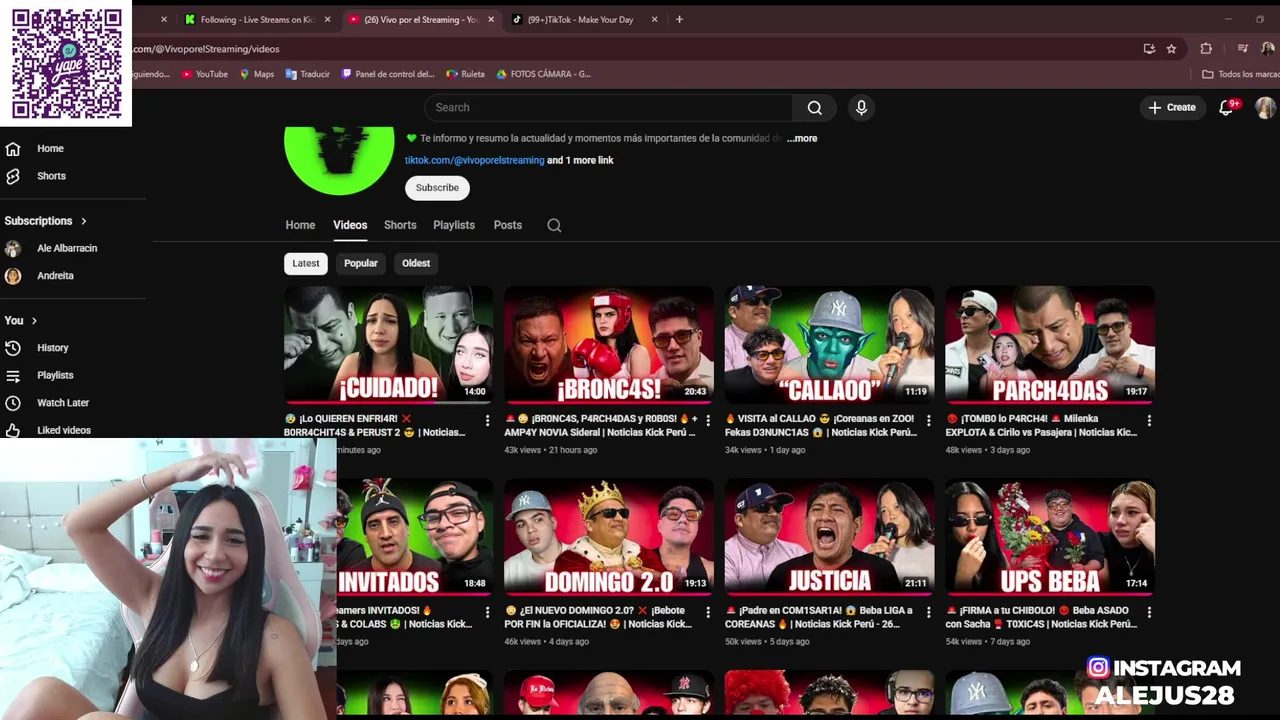Viewport: 1280px width, 720px height.
Task: Open the 'TOMB0 lo P4RCH4' video title
Action: (x=1040, y=426)
